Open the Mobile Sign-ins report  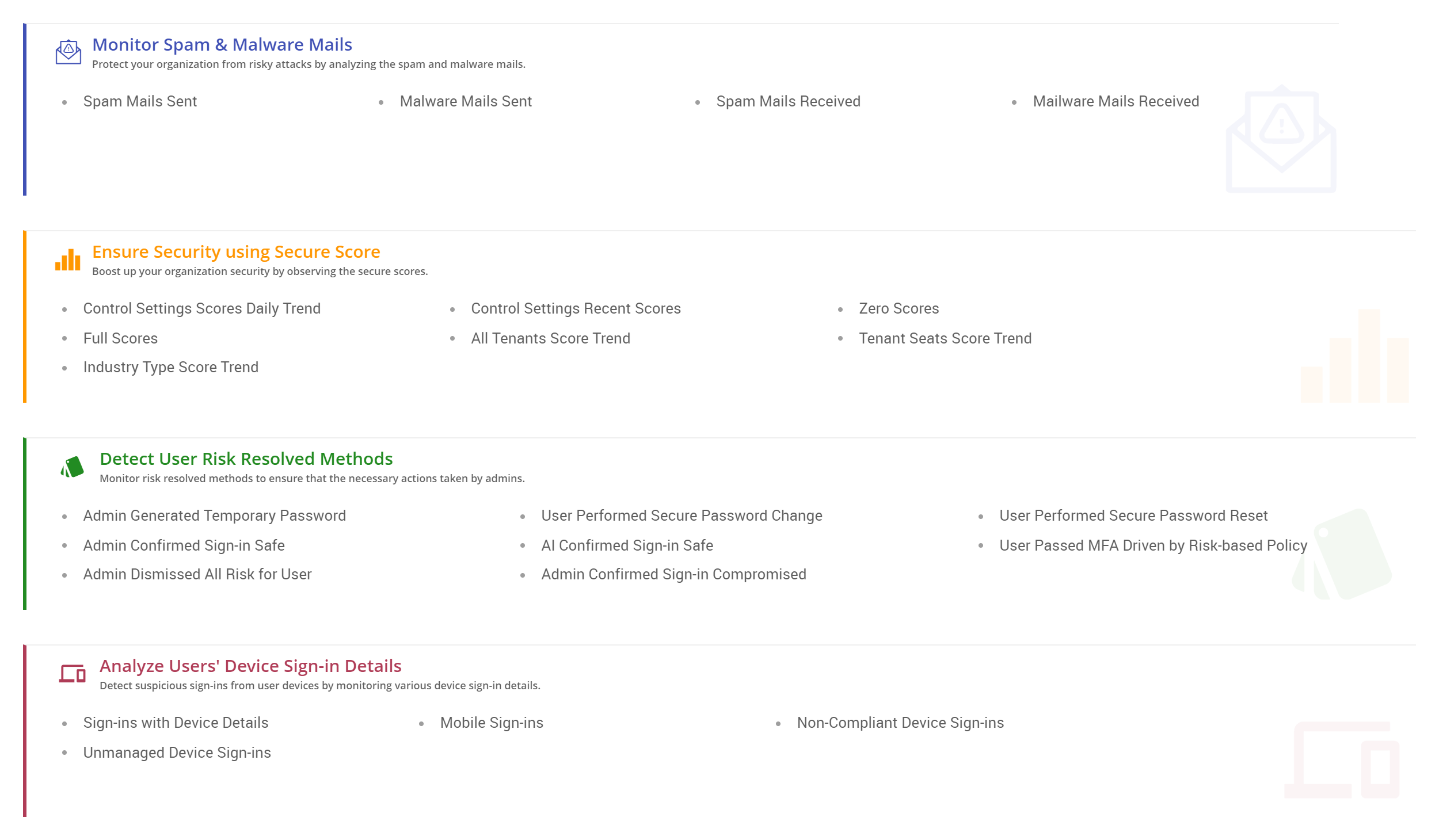pyautogui.click(x=492, y=723)
